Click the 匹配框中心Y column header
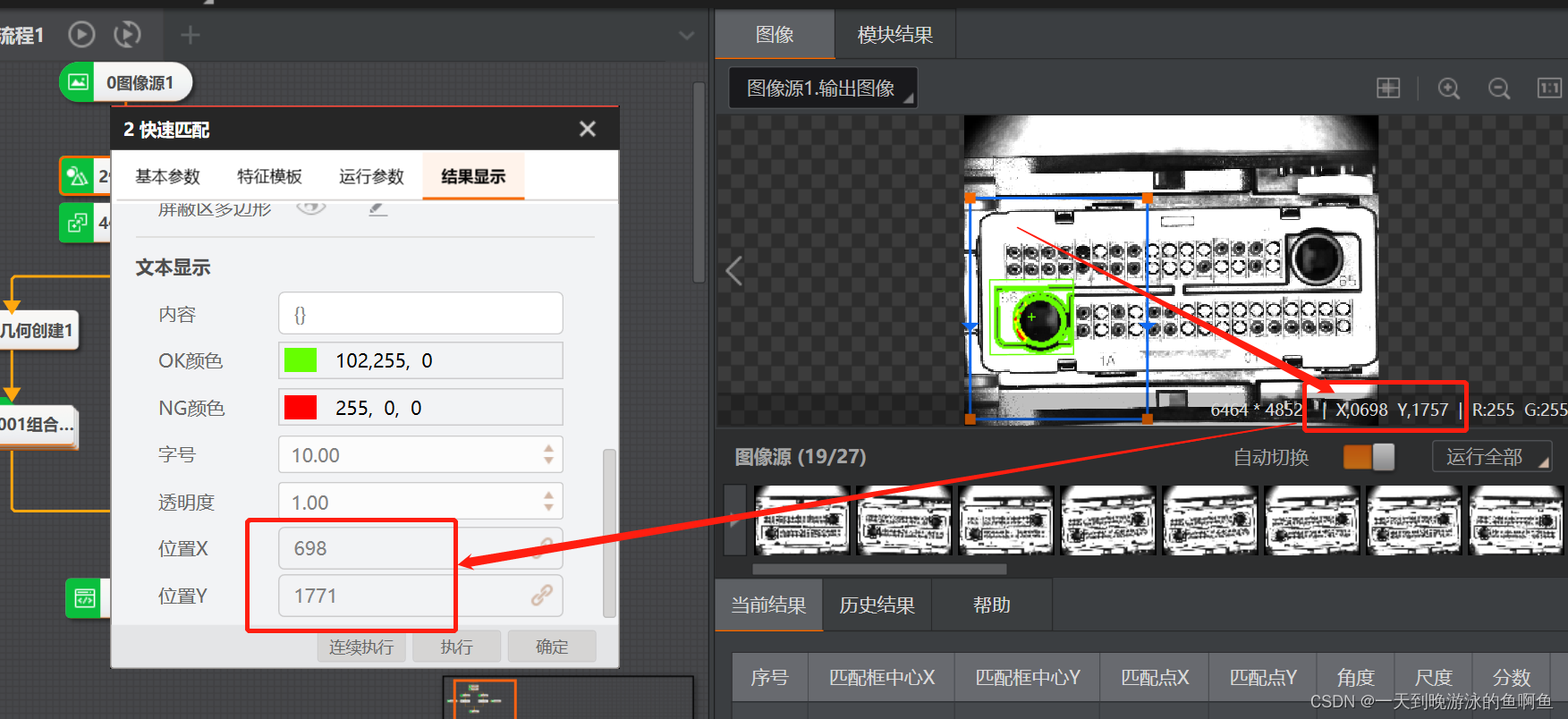Image resolution: width=1568 pixels, height=719 pixels. click(1028, 677)
